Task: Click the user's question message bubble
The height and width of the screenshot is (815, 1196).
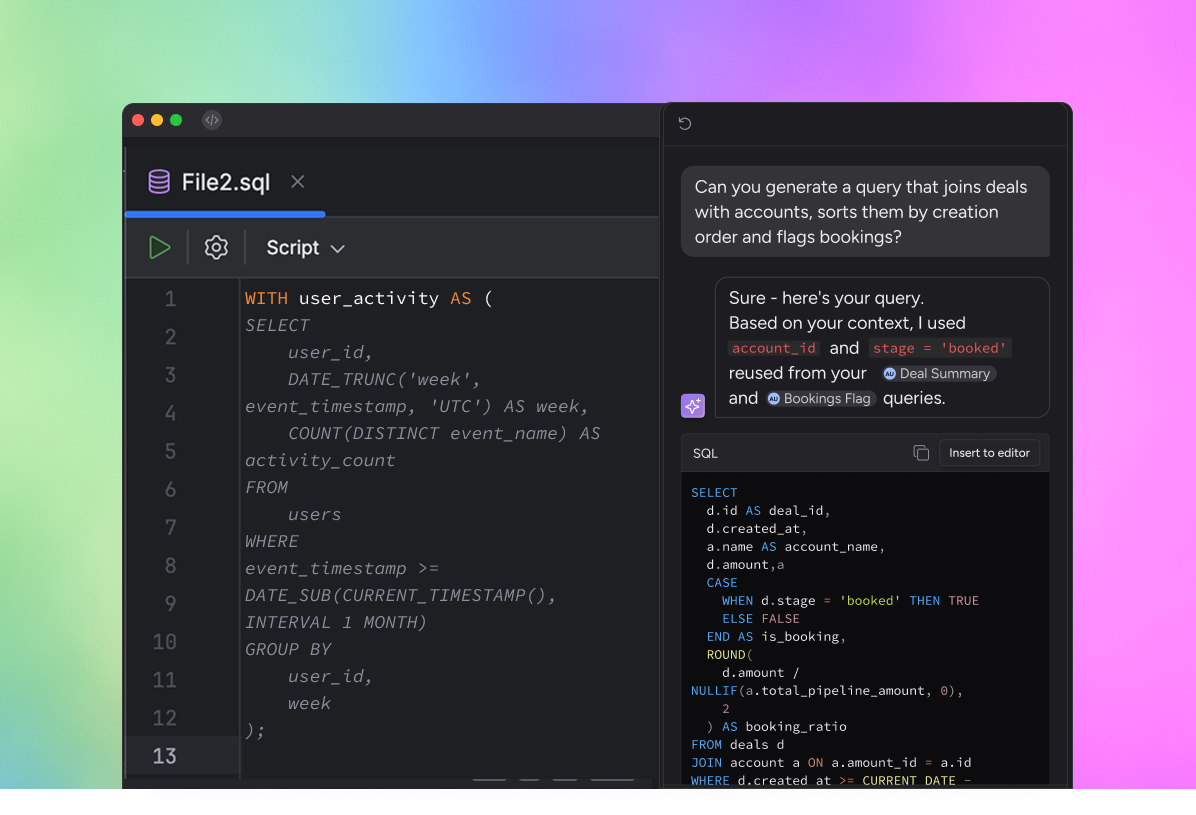Action: (865, 211)
